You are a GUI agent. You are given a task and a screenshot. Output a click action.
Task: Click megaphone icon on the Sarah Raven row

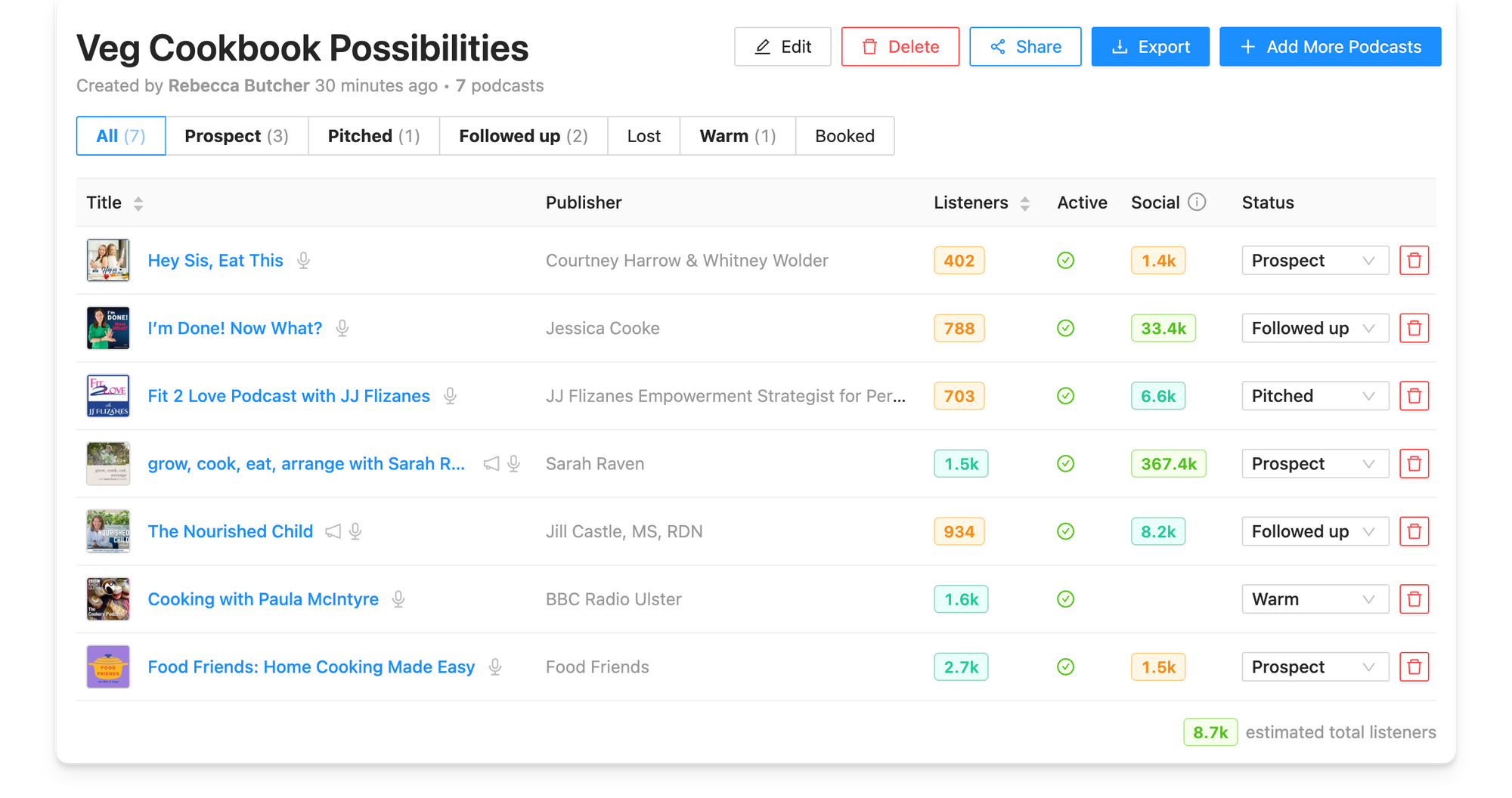[x=491, y=463]
